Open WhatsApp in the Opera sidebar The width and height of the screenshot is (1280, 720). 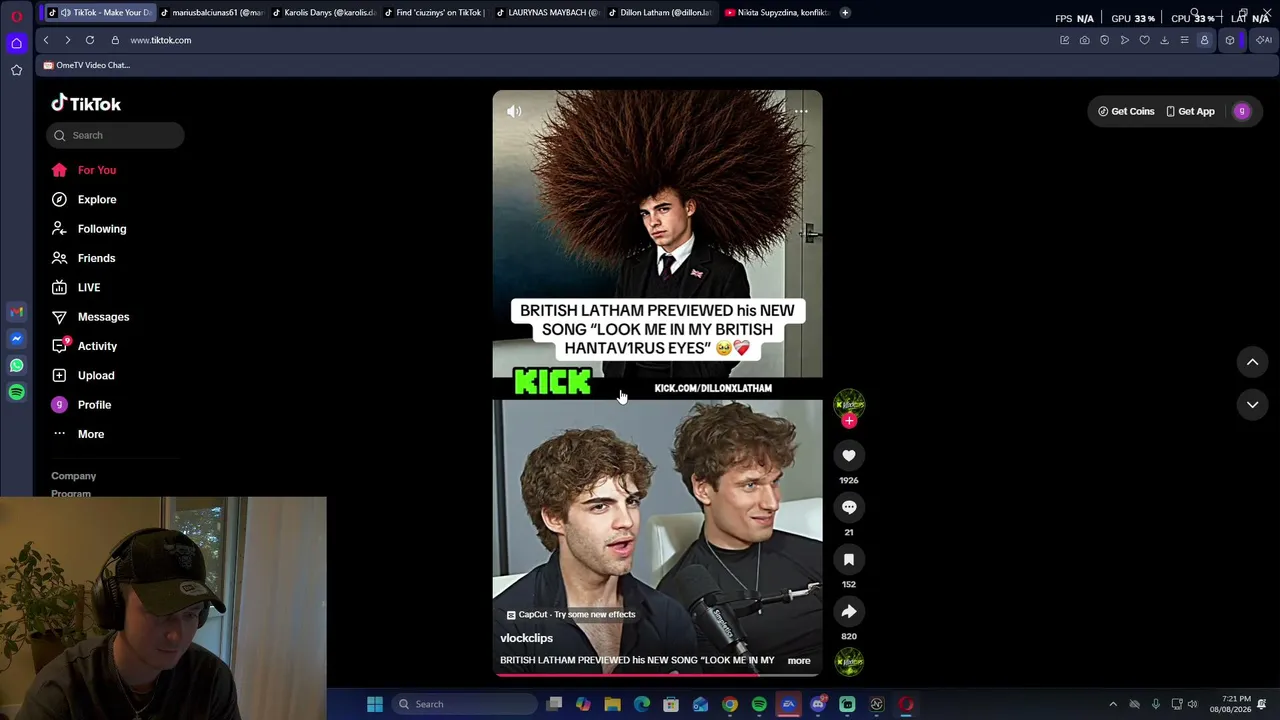coord(16,366)
